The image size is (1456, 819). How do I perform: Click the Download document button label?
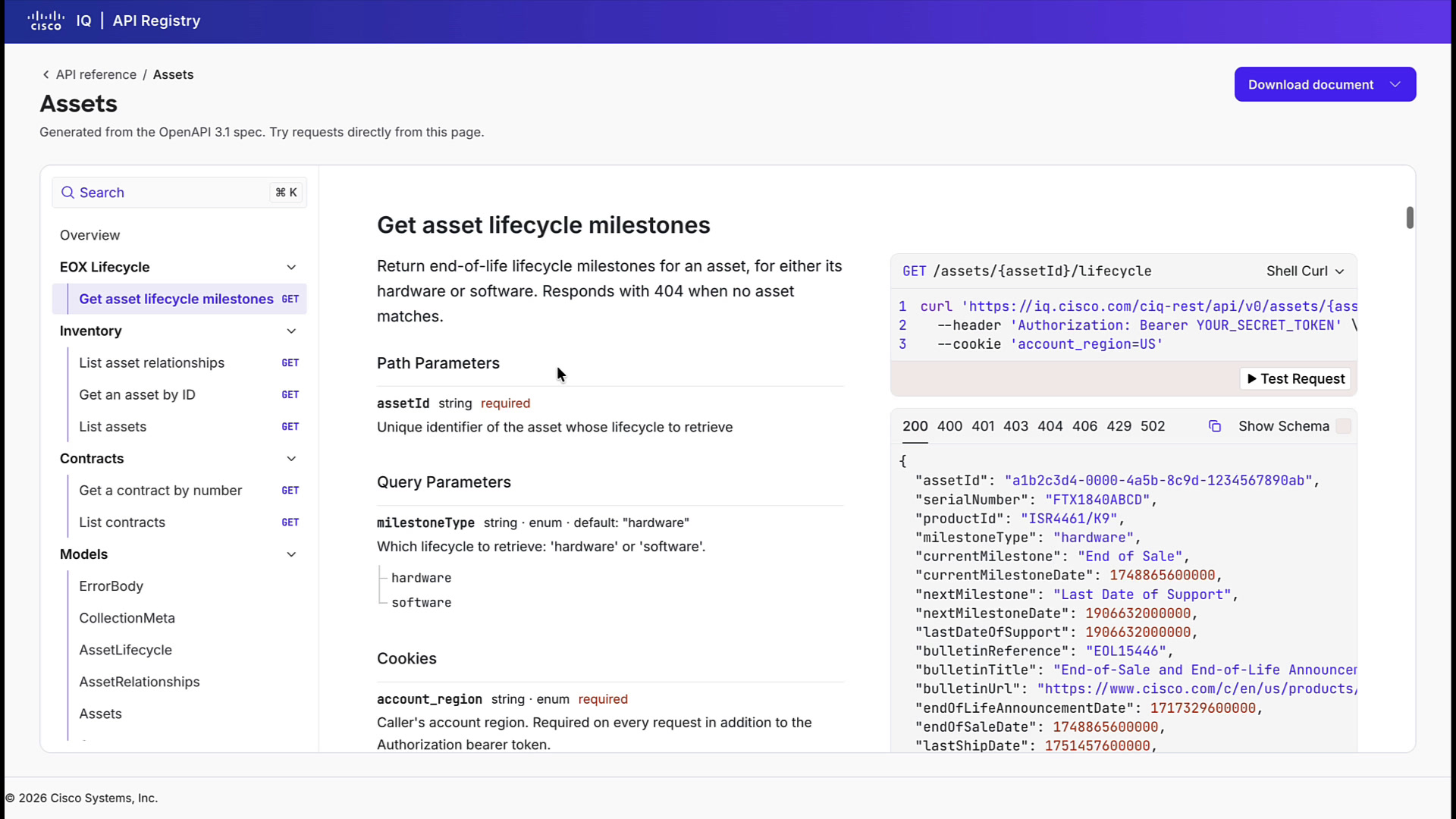pos(1310,84)
